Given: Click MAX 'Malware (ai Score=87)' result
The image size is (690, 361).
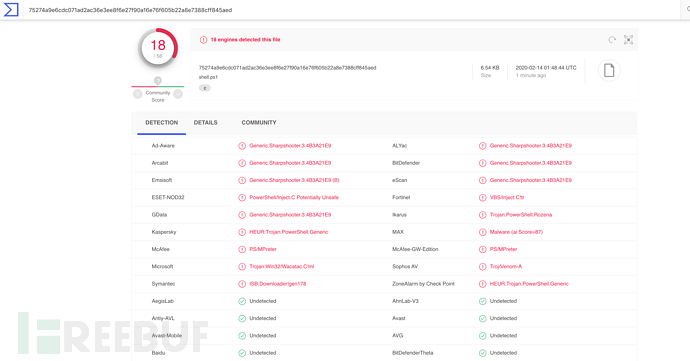Looking at the screenshot, I should 516,232.
